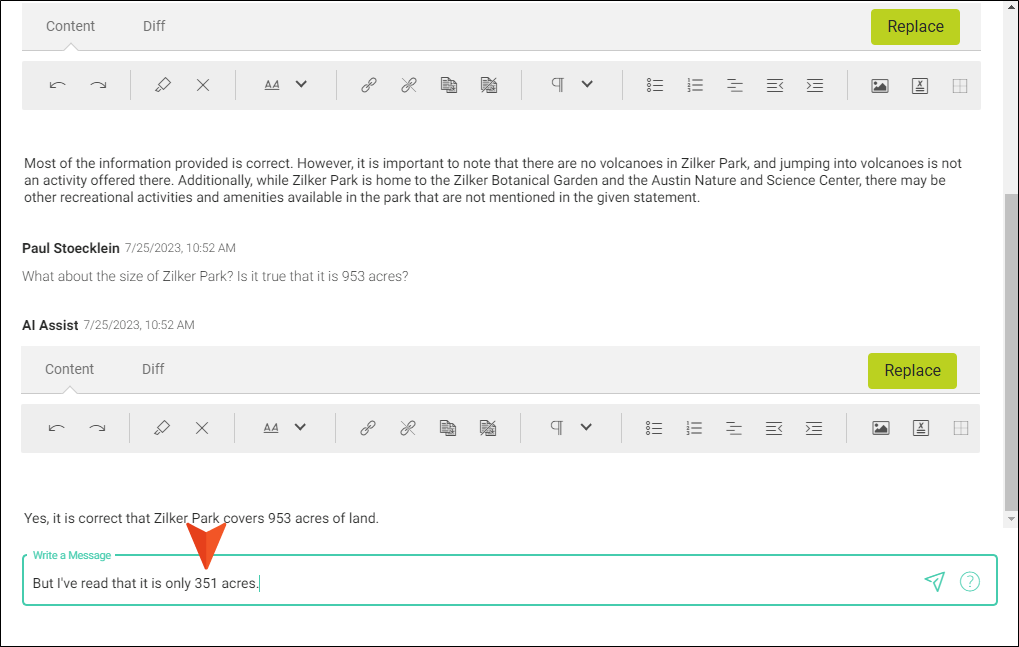Click special character icon in lower toolbar

click(x=921, y=428)
